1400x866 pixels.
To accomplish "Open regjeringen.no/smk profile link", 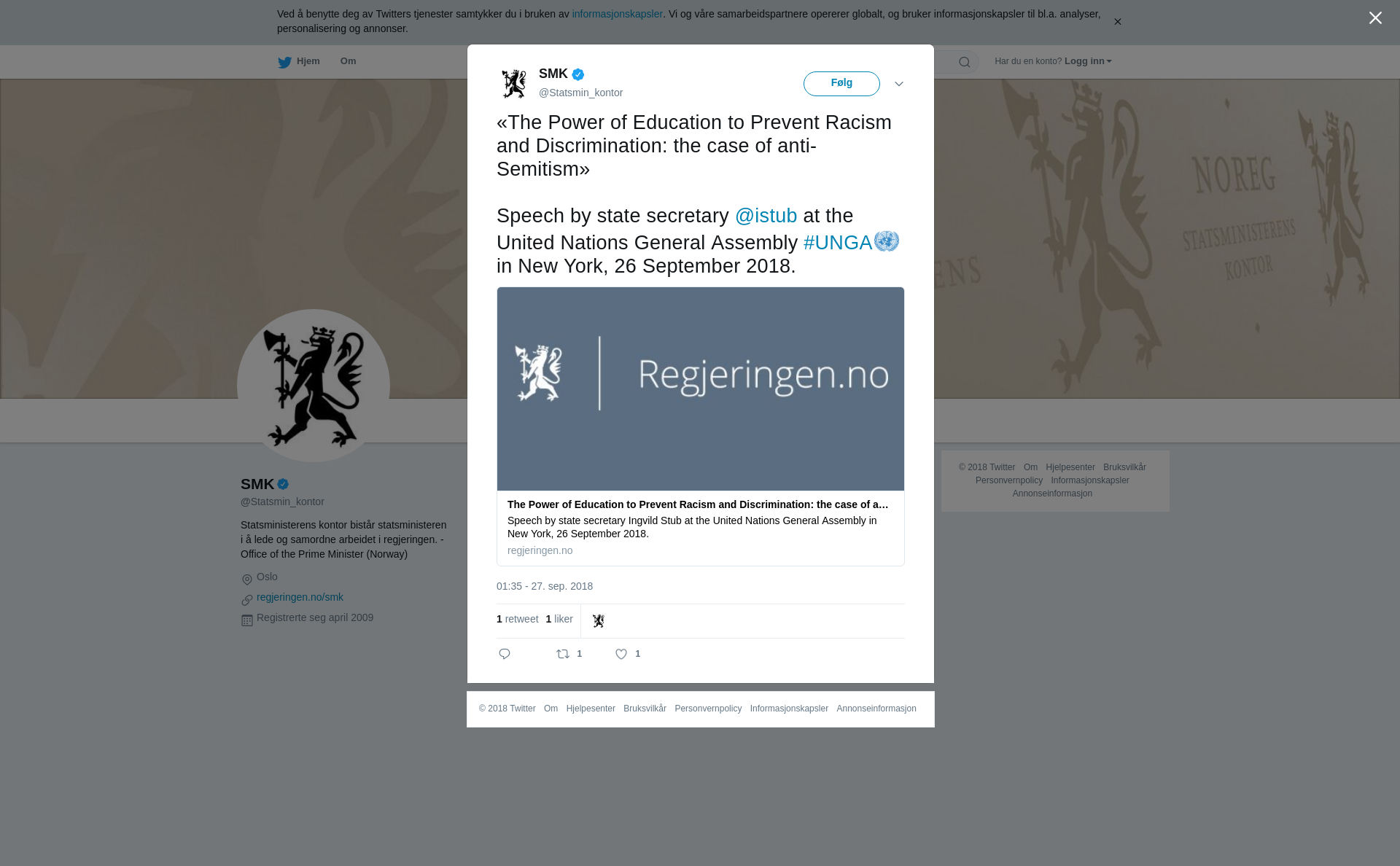I will (x=300, y=597).
